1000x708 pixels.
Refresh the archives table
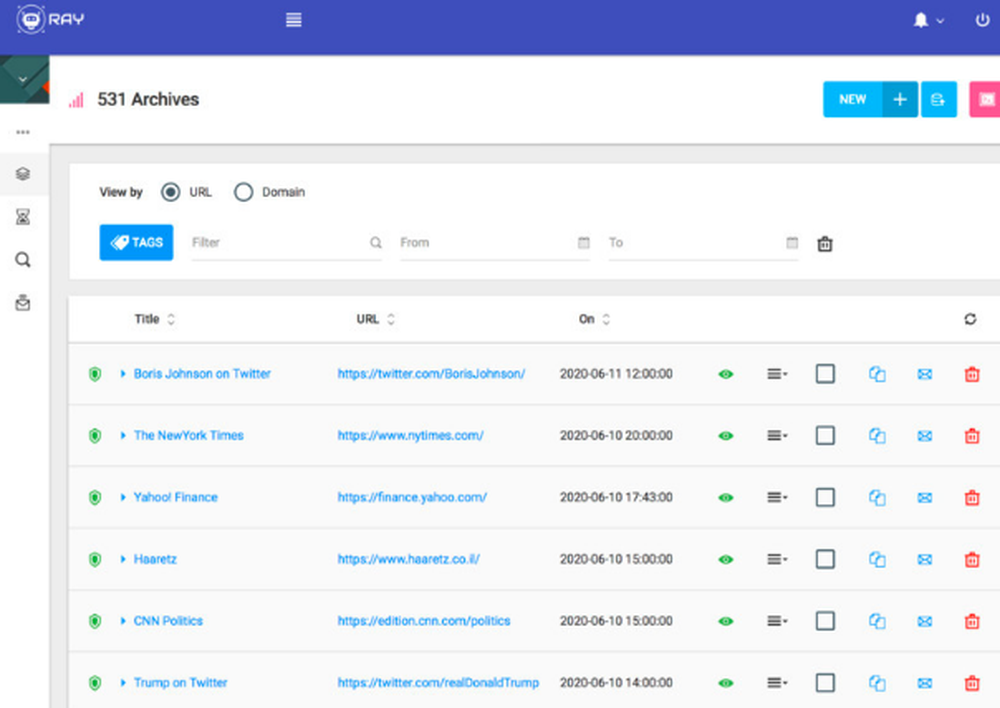(x=970, y=319)
